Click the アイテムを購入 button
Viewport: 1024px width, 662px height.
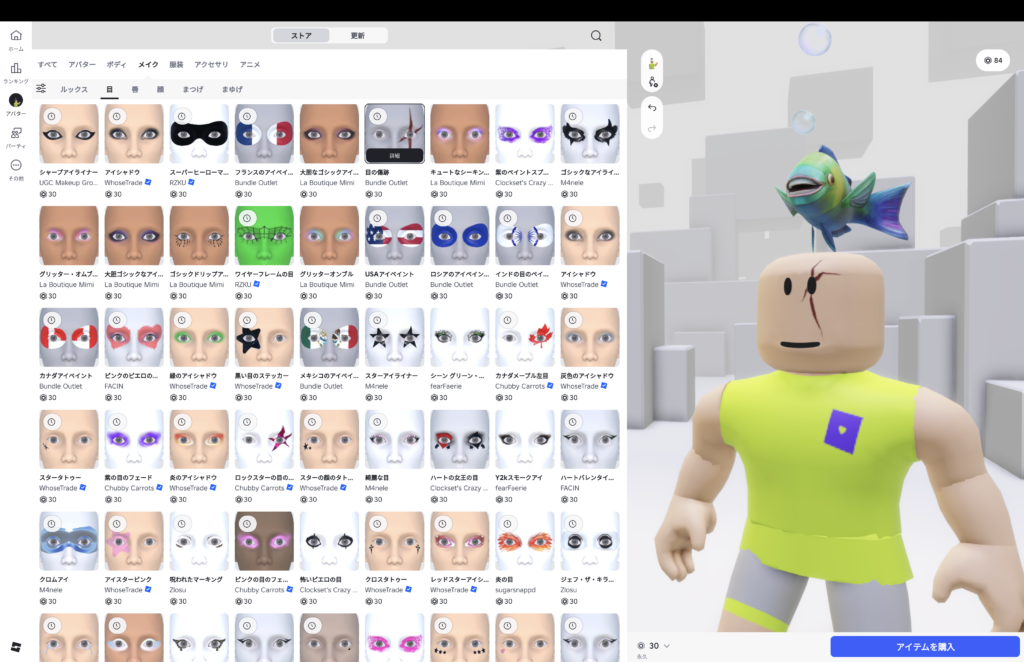coord(924,646)
